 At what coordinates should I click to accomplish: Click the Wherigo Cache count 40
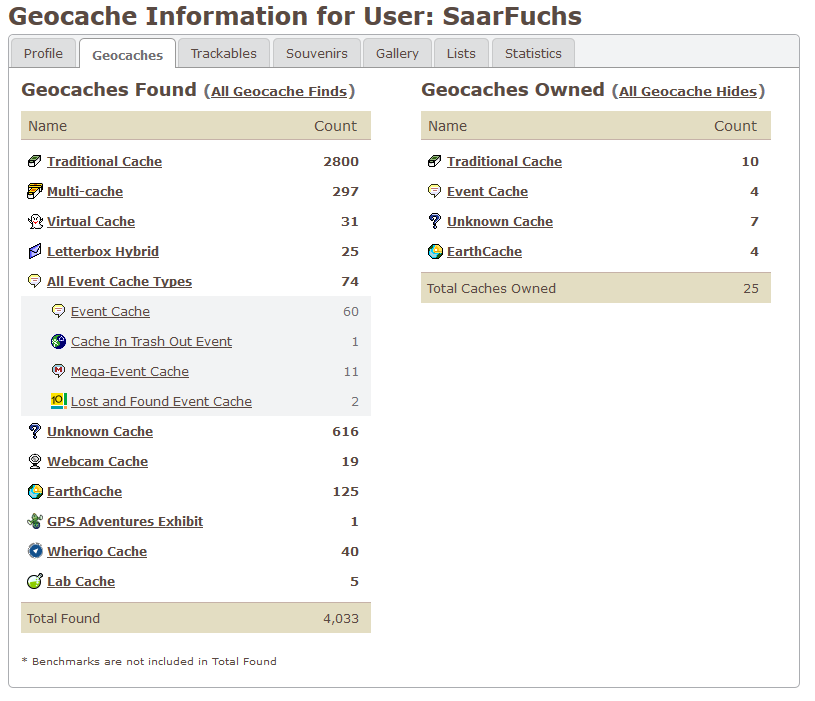350,551
